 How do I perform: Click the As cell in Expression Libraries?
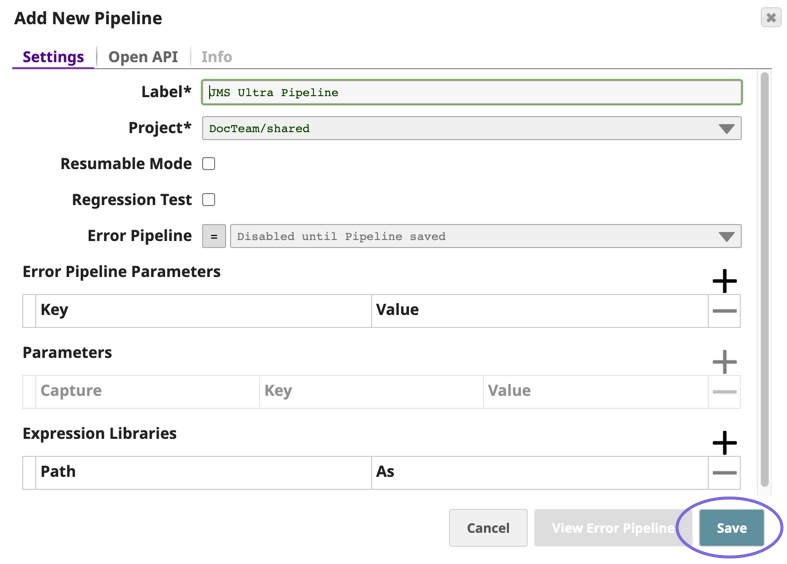coord(540,472)
